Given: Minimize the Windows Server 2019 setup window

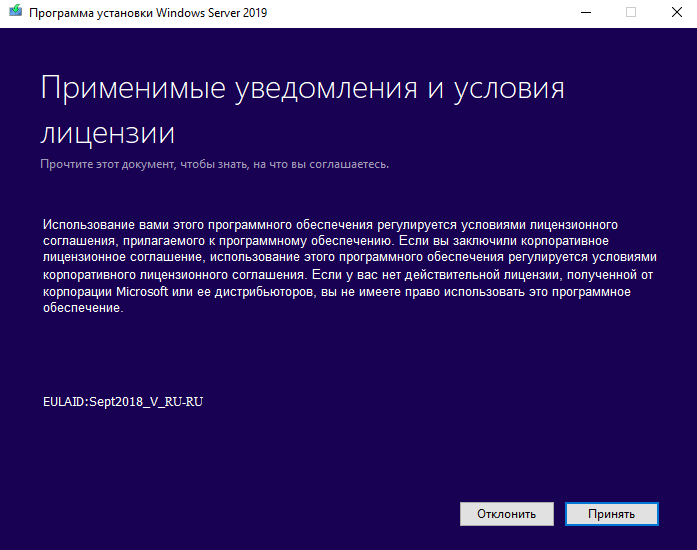Looking at the screenshot, I should pos(585,13).
